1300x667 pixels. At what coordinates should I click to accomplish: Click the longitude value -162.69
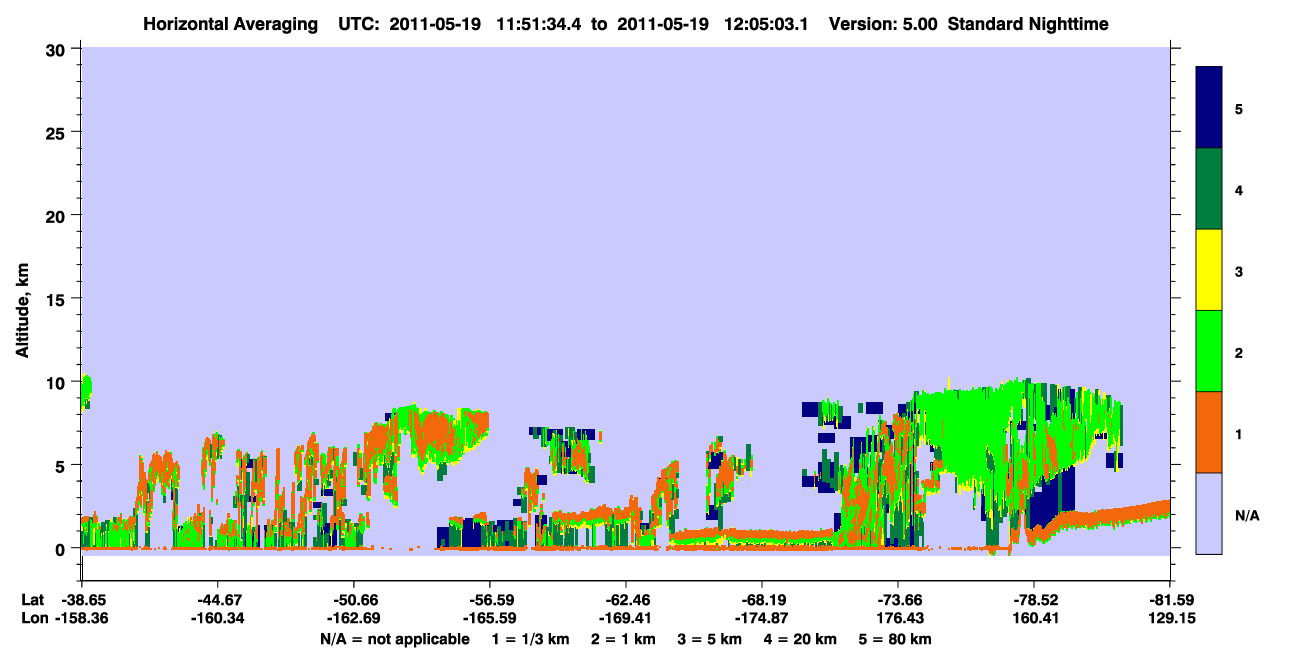(353, 618)
